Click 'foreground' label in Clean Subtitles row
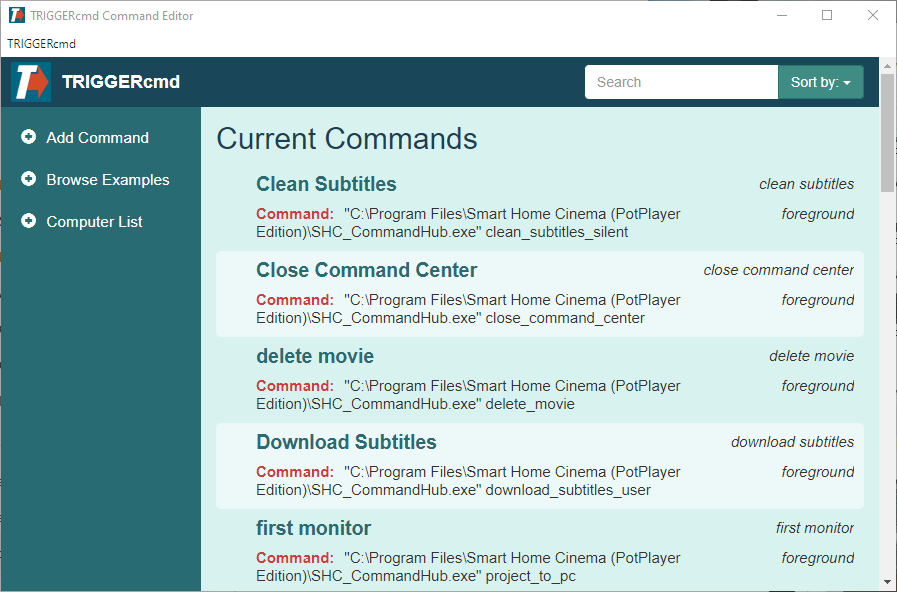Viewport: 897px width, 592px height. pos(817,214)
